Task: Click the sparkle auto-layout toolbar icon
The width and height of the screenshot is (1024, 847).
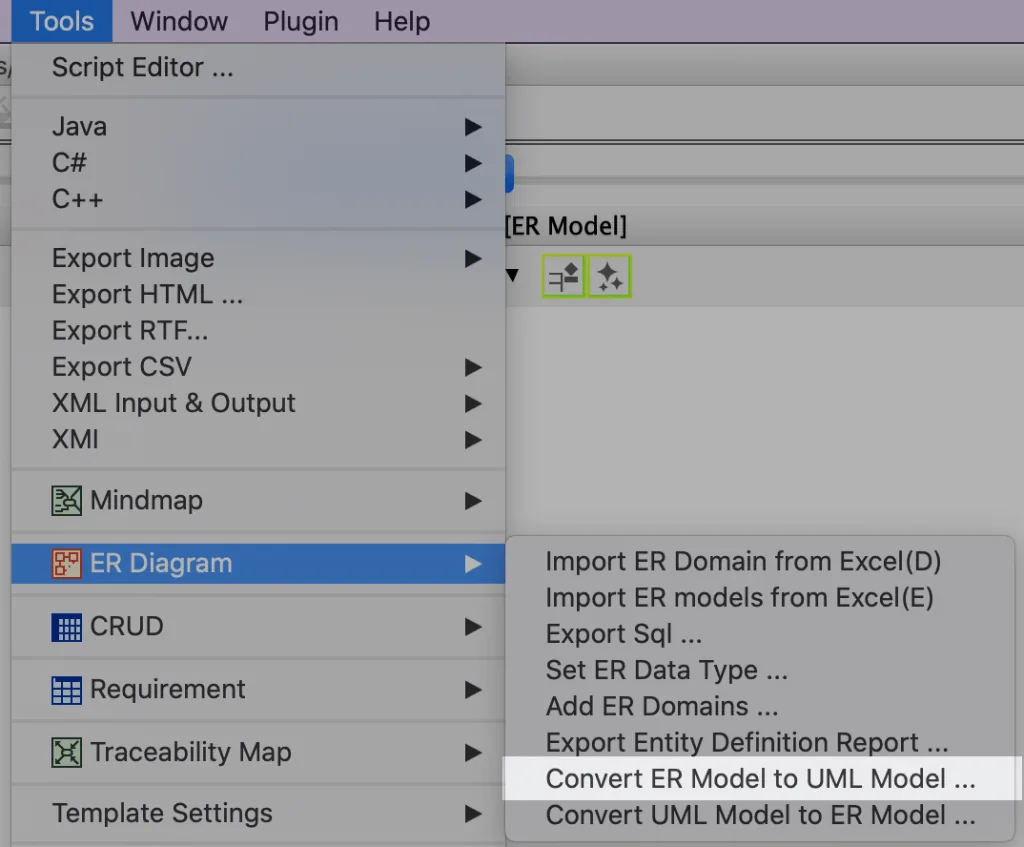Action: (x=610, y=277)
